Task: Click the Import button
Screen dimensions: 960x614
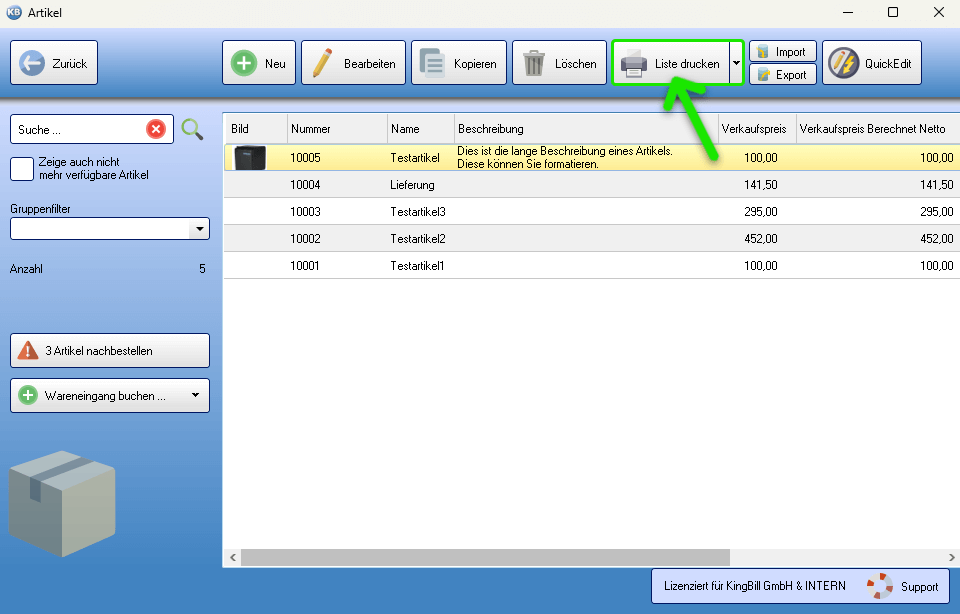Action: pyautogui.click(x=782, y=52)
